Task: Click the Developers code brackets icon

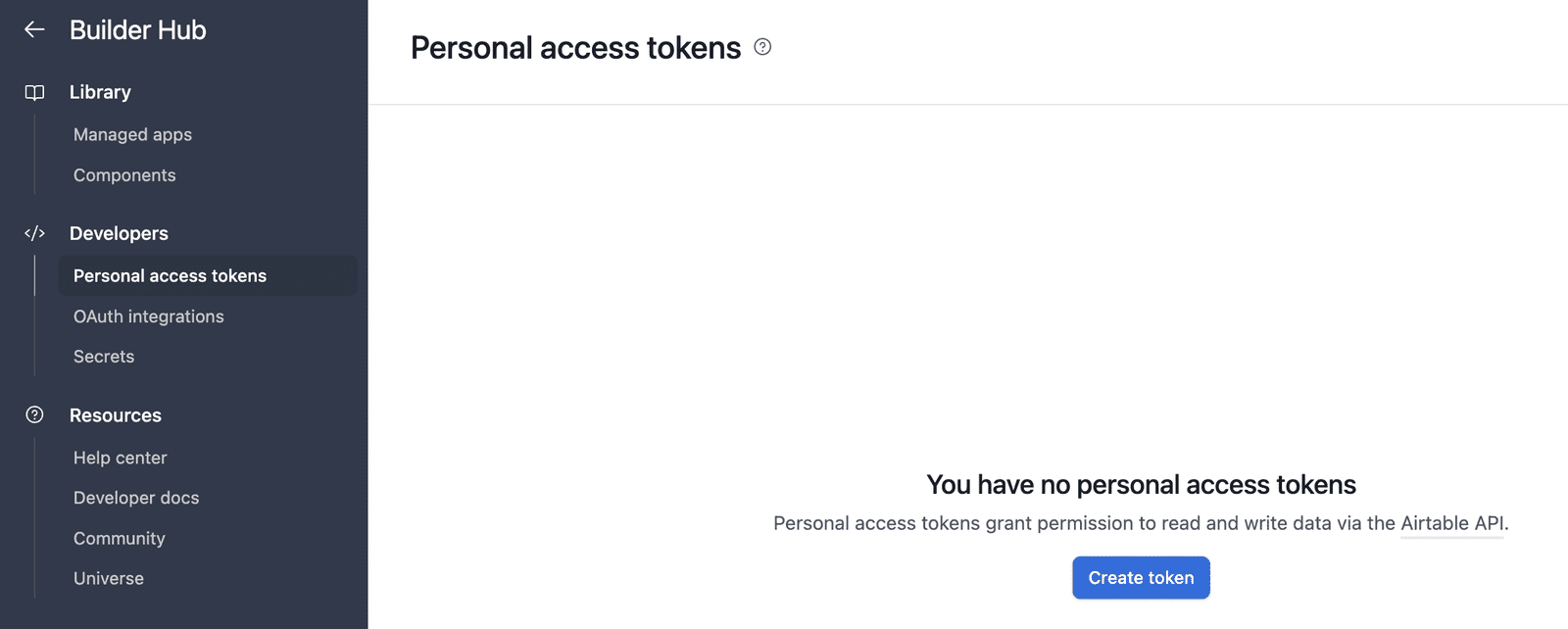Action: (34, 233)
